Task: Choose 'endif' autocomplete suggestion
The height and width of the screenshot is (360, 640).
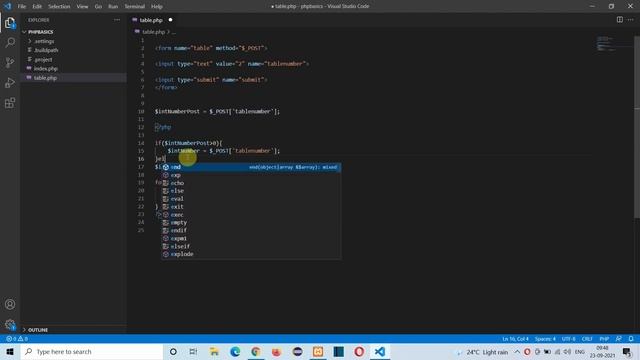Action: click(251, 230)
